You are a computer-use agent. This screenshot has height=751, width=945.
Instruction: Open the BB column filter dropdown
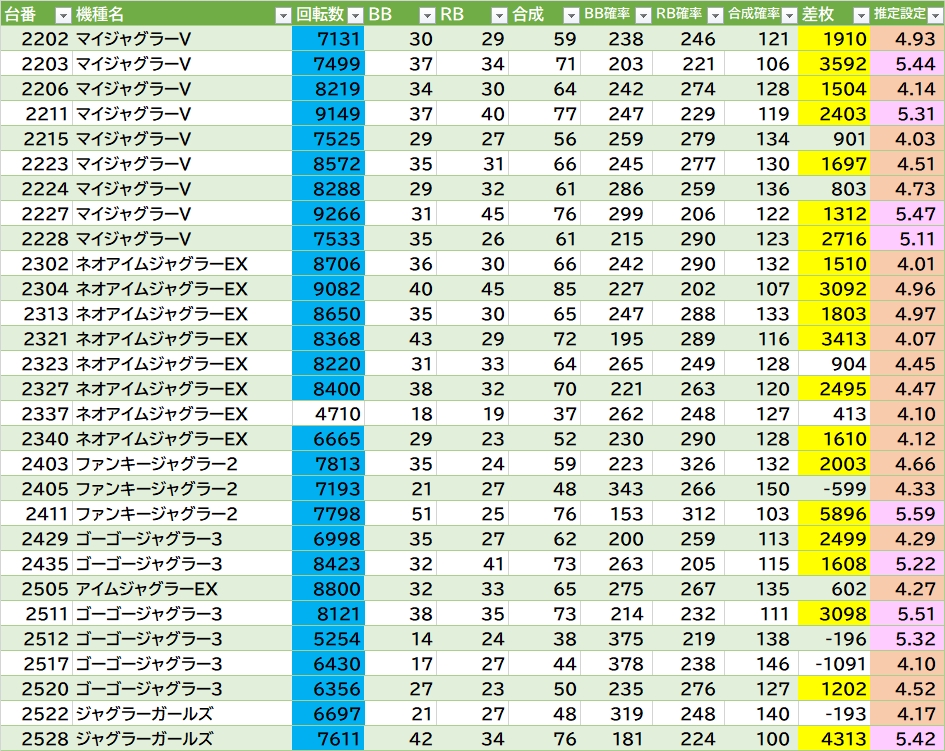pos(428,15)
